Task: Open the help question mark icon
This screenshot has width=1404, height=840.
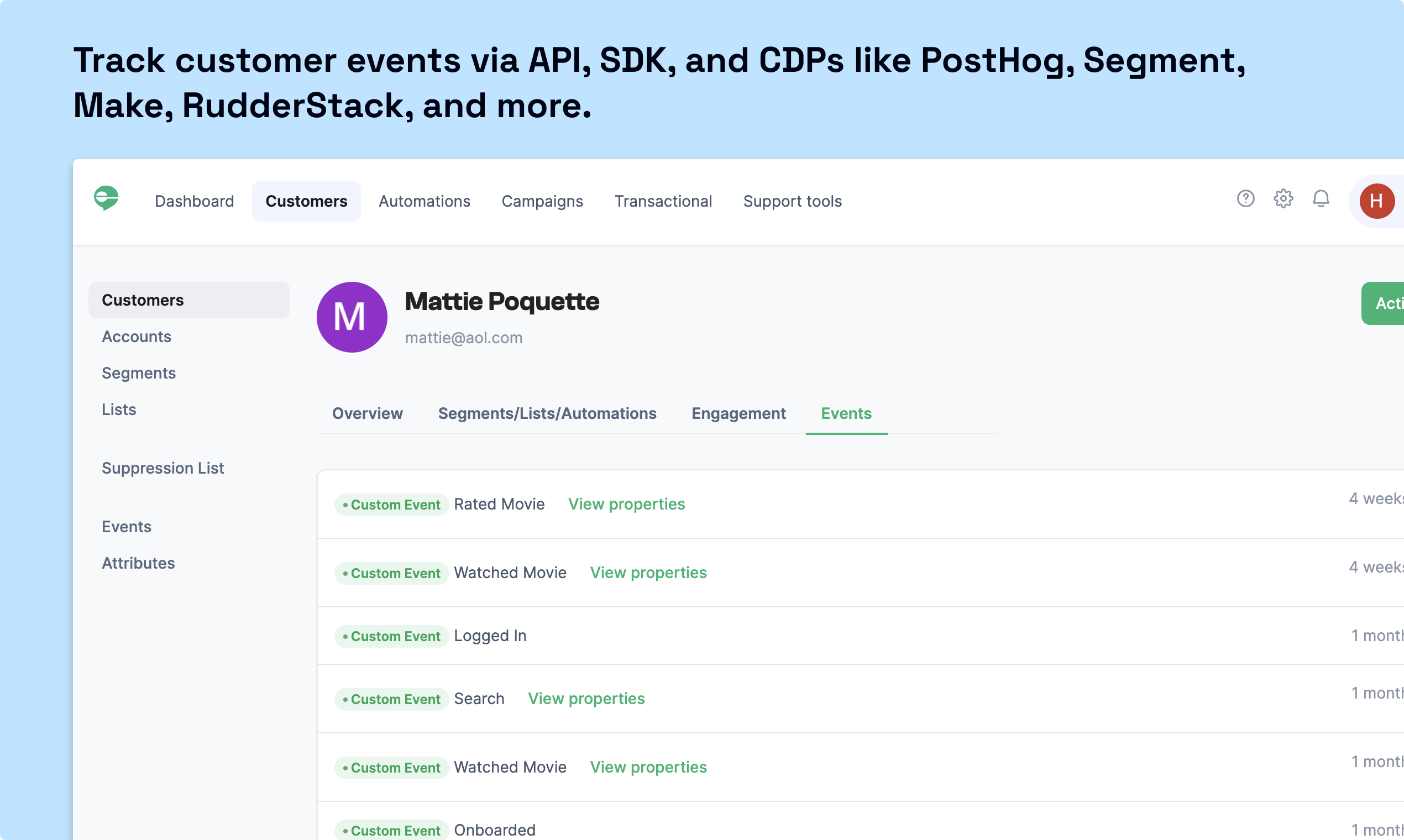Action: pyautogui.click(x=1245, y=199)
